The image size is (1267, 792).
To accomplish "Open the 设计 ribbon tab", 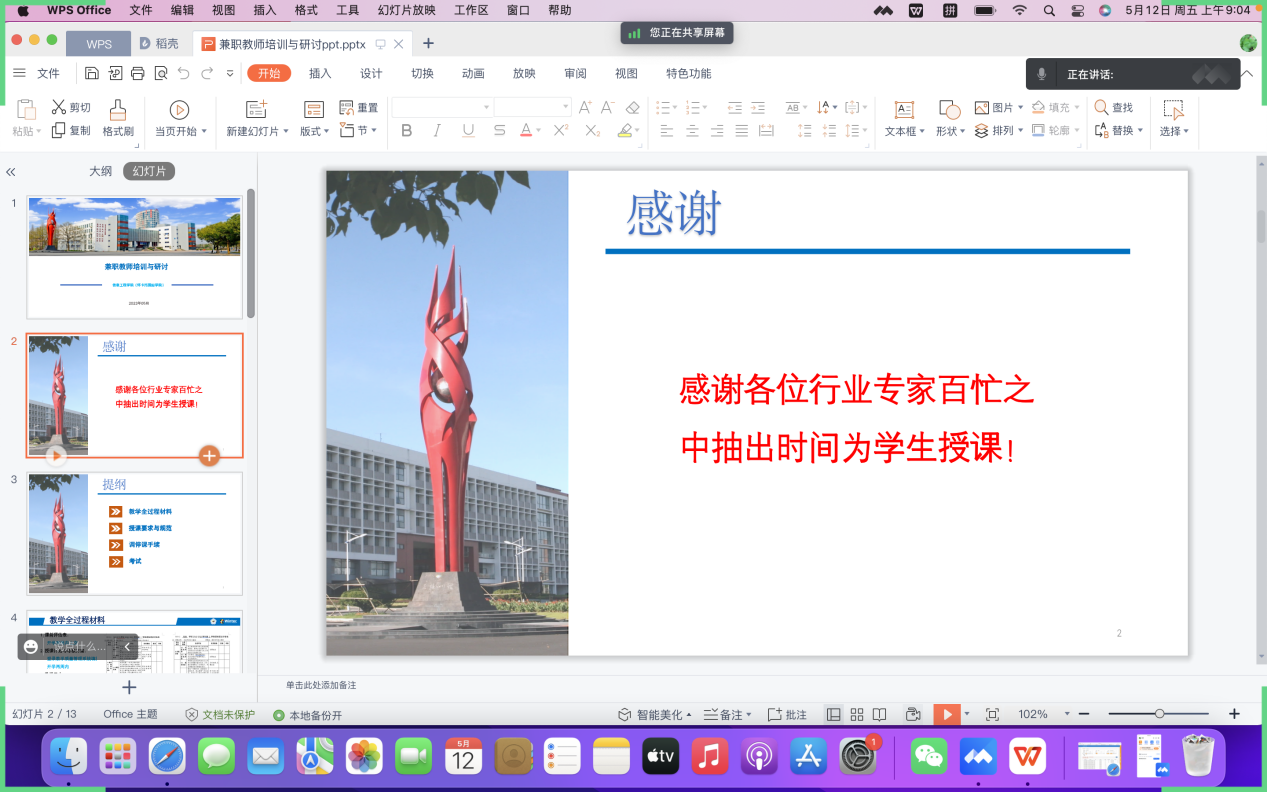I will 371,73.
